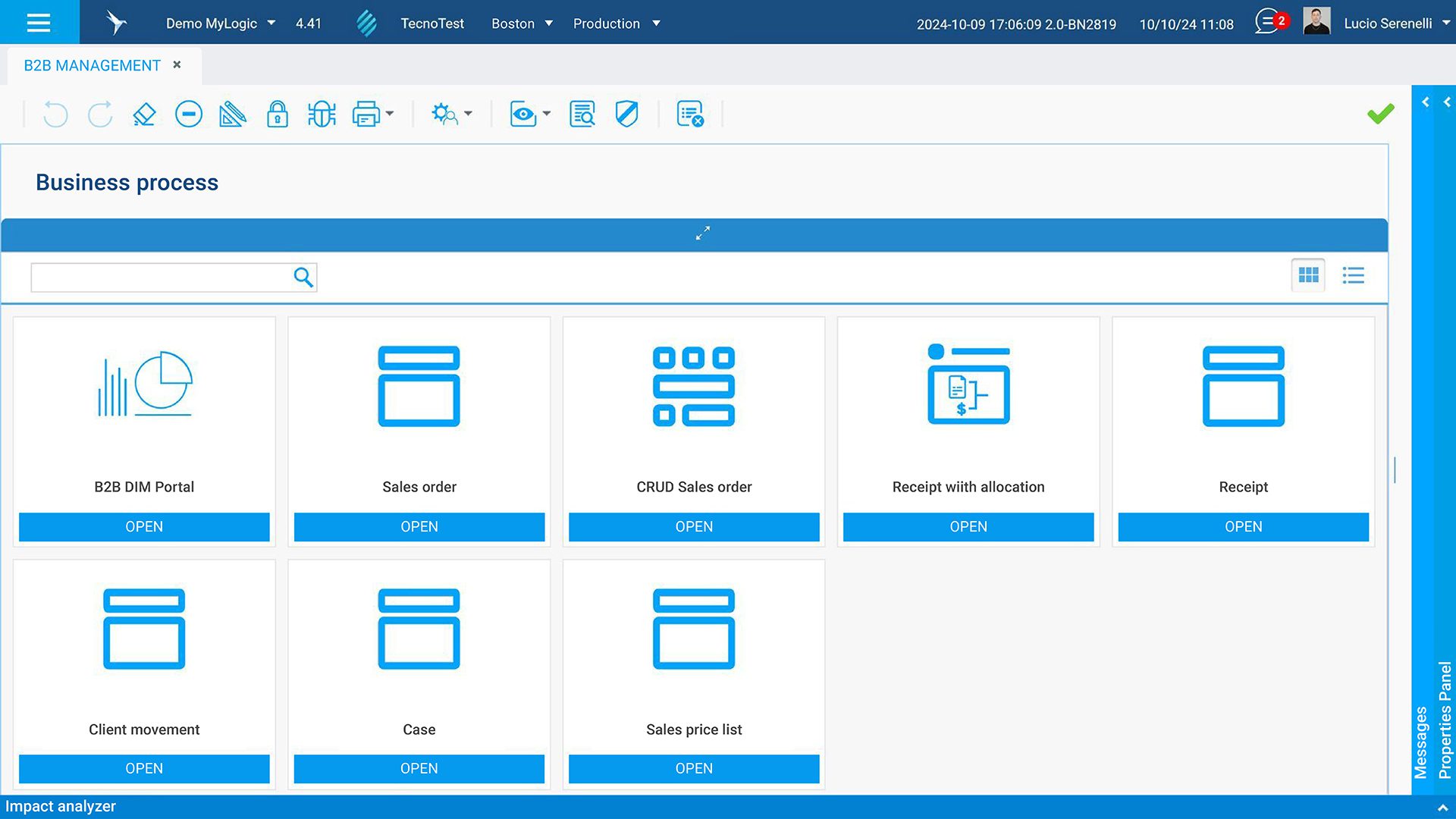Click the green checkmark confirm icon

tap(1380, 114)
